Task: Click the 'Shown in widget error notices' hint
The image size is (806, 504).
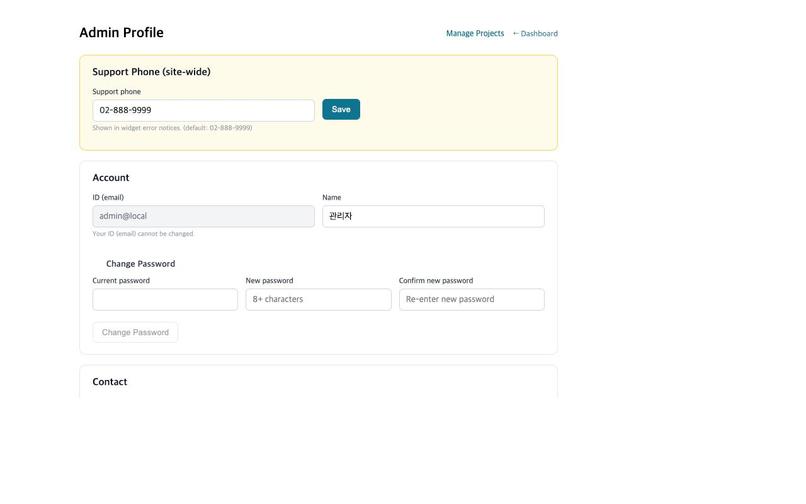Action: coord(172,128)
